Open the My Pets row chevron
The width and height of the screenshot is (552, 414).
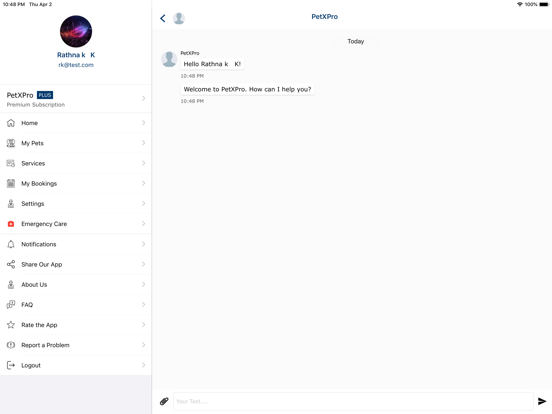click(x=143, y=143)
